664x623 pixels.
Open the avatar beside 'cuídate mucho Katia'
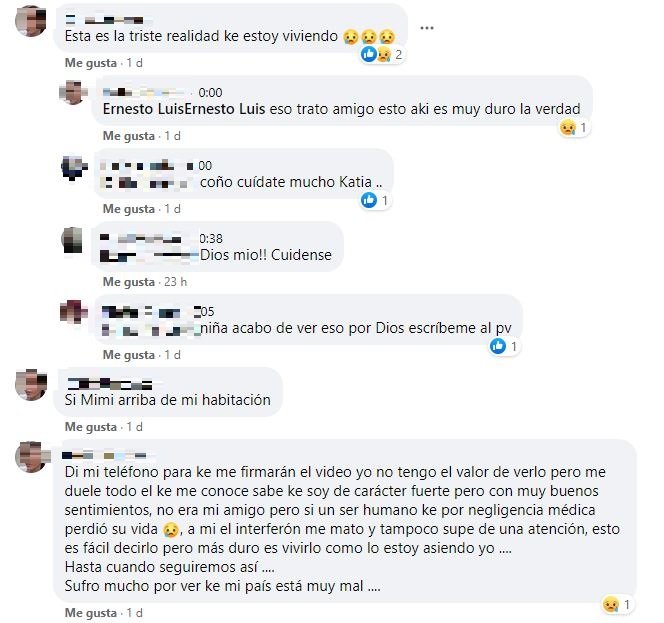73,168
